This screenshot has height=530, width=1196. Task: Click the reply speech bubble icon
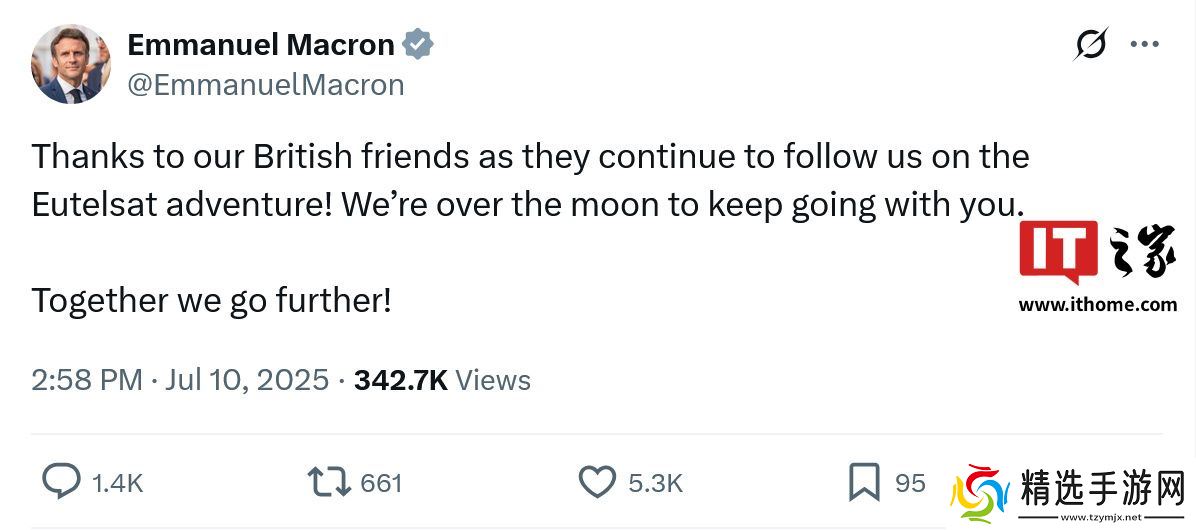click(x=61, y=482)
